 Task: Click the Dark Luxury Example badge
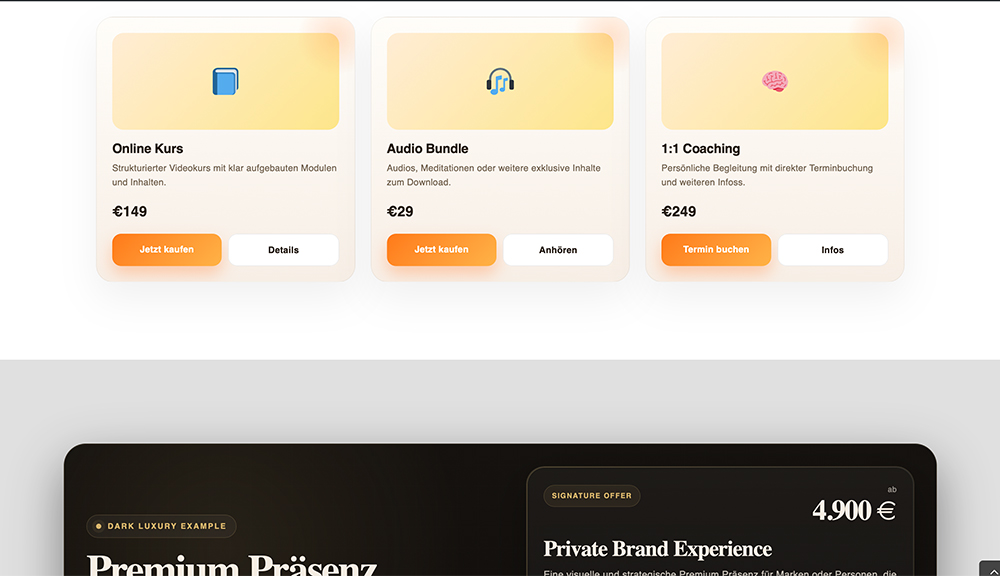[x=162, y=526]
